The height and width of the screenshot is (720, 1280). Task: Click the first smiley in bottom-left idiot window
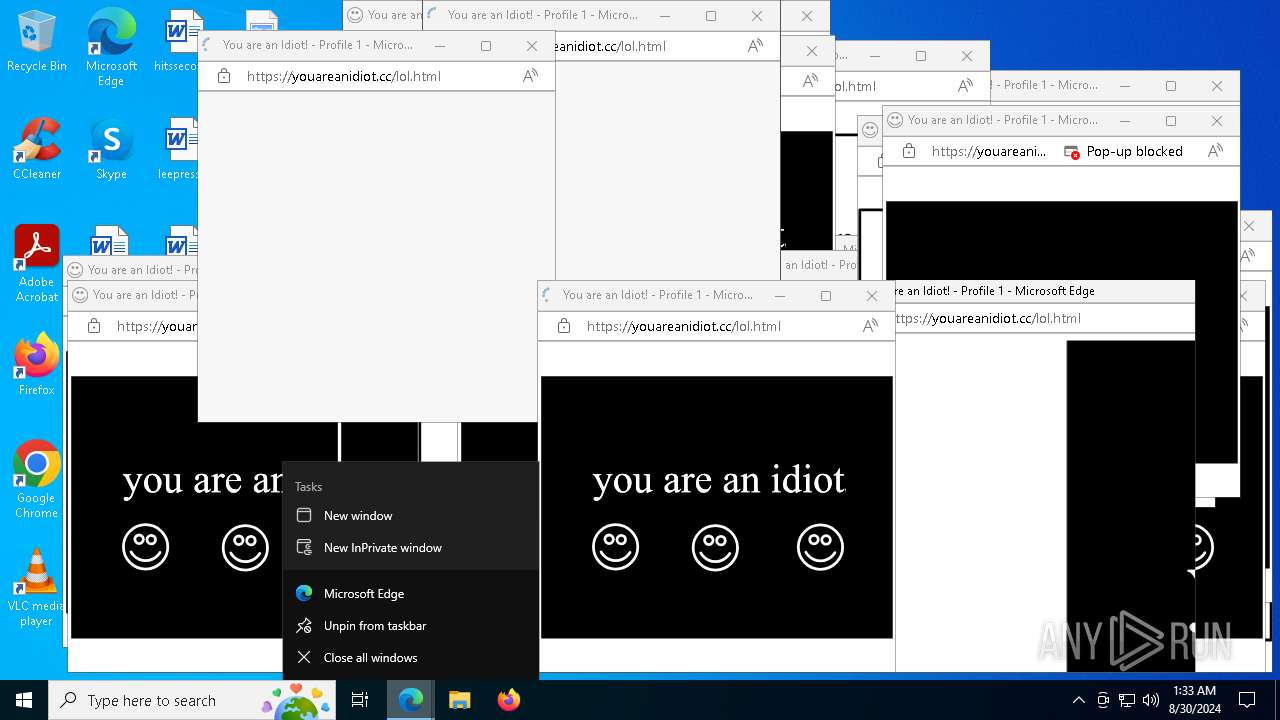coord(145,547)
